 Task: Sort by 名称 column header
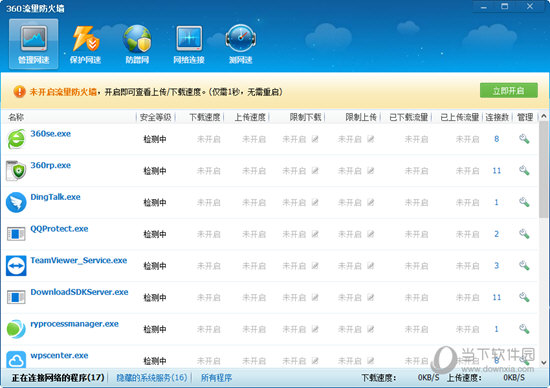point(16,117)
